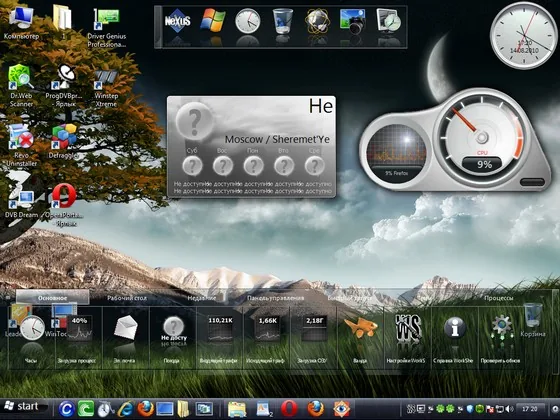Switch to the Основное shelf tab
Viewport: 560px width, 420px height.
click(x=52, y=298)
